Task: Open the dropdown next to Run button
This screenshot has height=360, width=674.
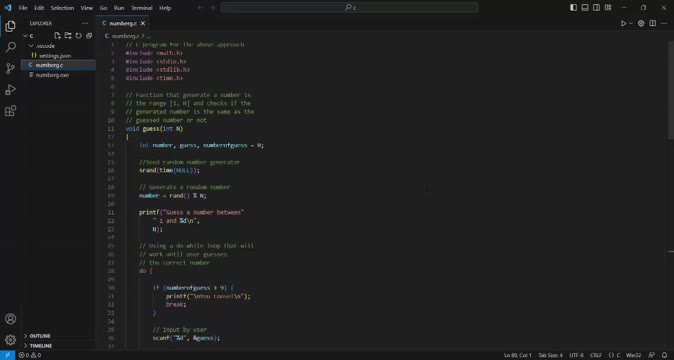Action: pos(631,24)
